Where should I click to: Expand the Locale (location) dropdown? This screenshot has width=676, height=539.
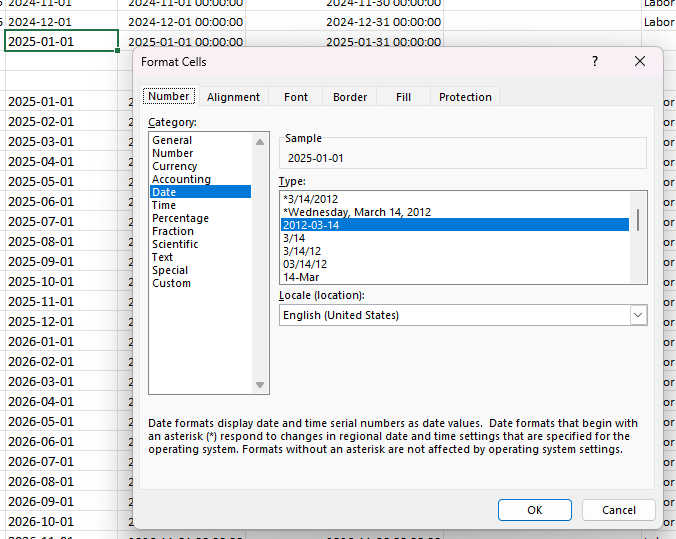click(x=638, y=315)
